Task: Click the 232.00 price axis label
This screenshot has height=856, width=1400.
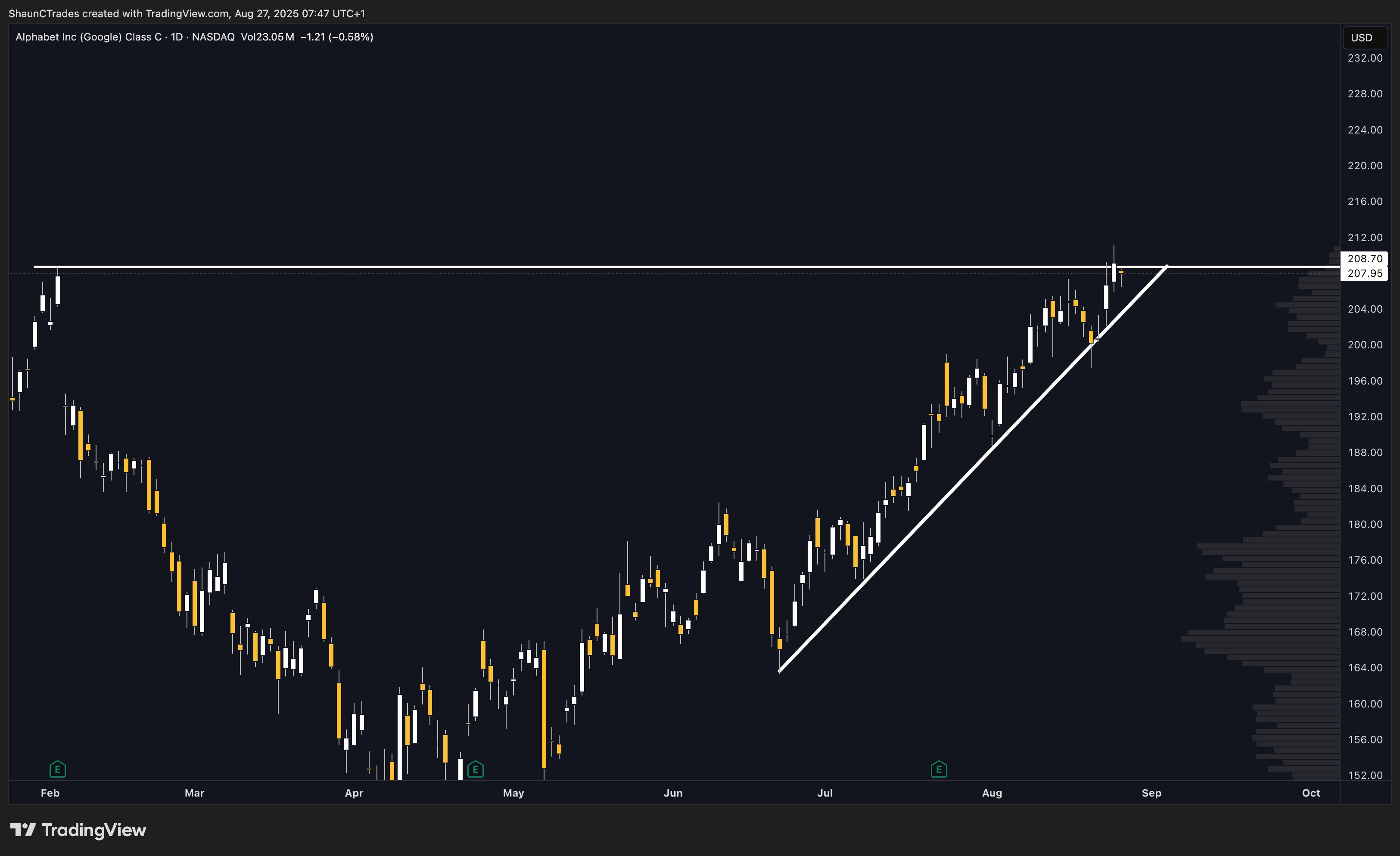Action: point(1366,58)
